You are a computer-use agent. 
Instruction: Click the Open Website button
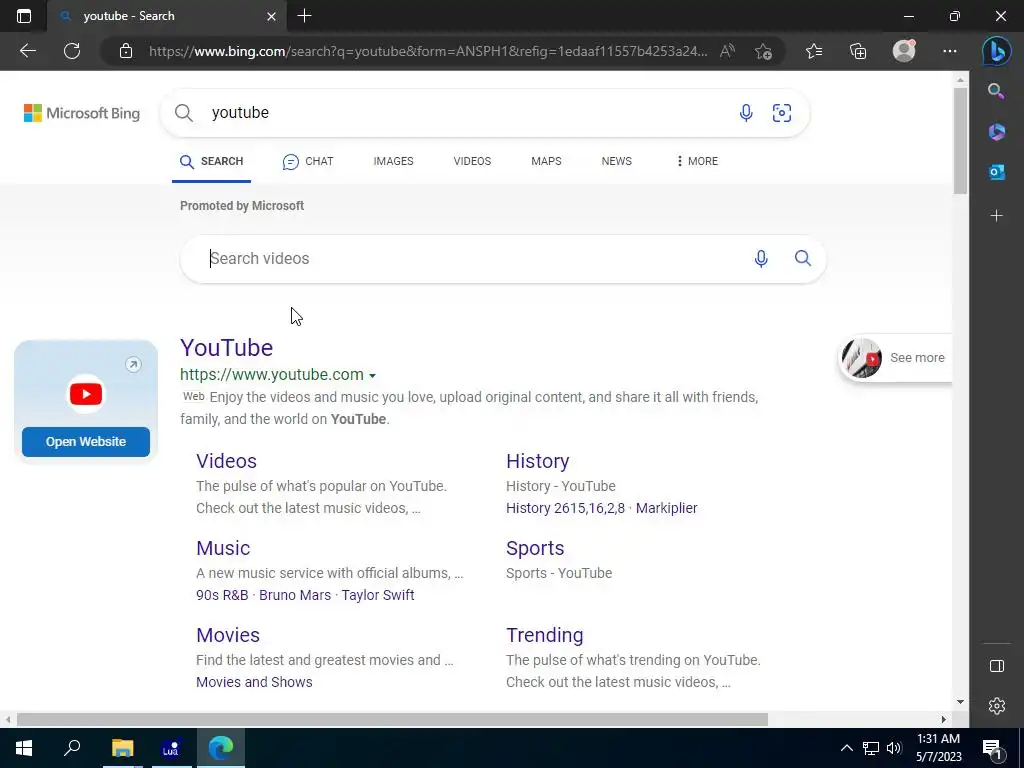coord(86,442)
